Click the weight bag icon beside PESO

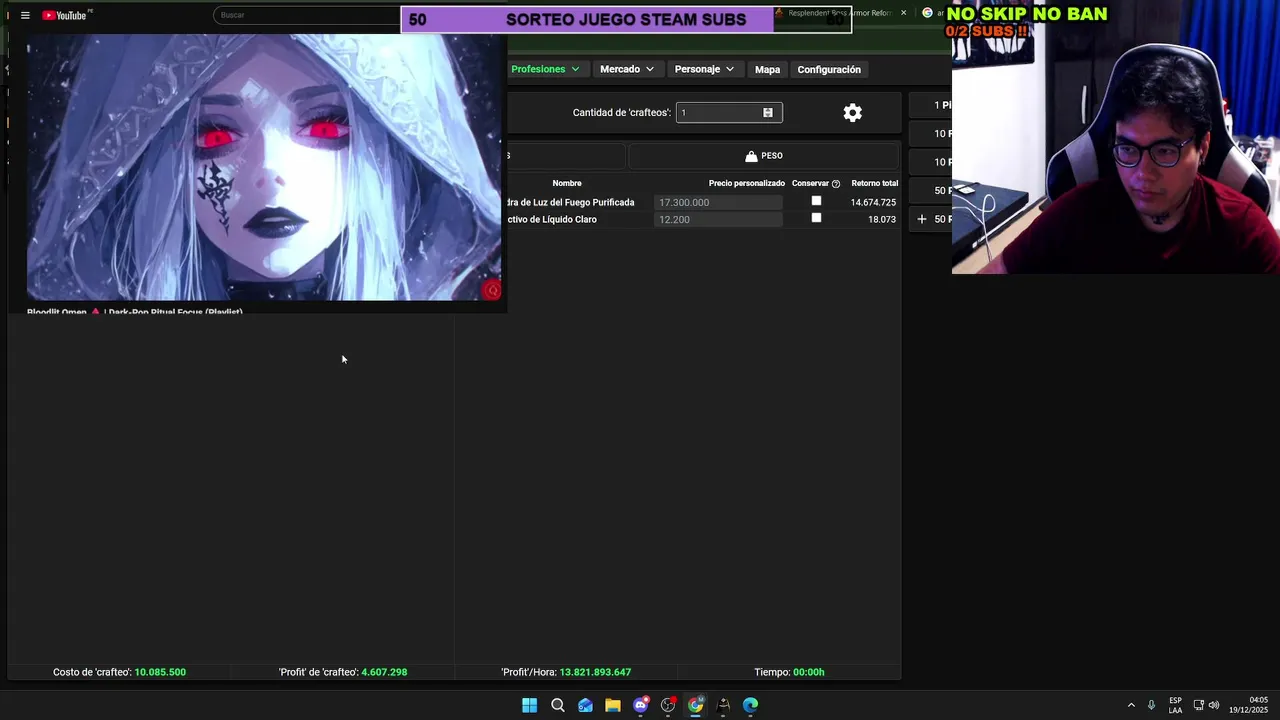[751, 156]
